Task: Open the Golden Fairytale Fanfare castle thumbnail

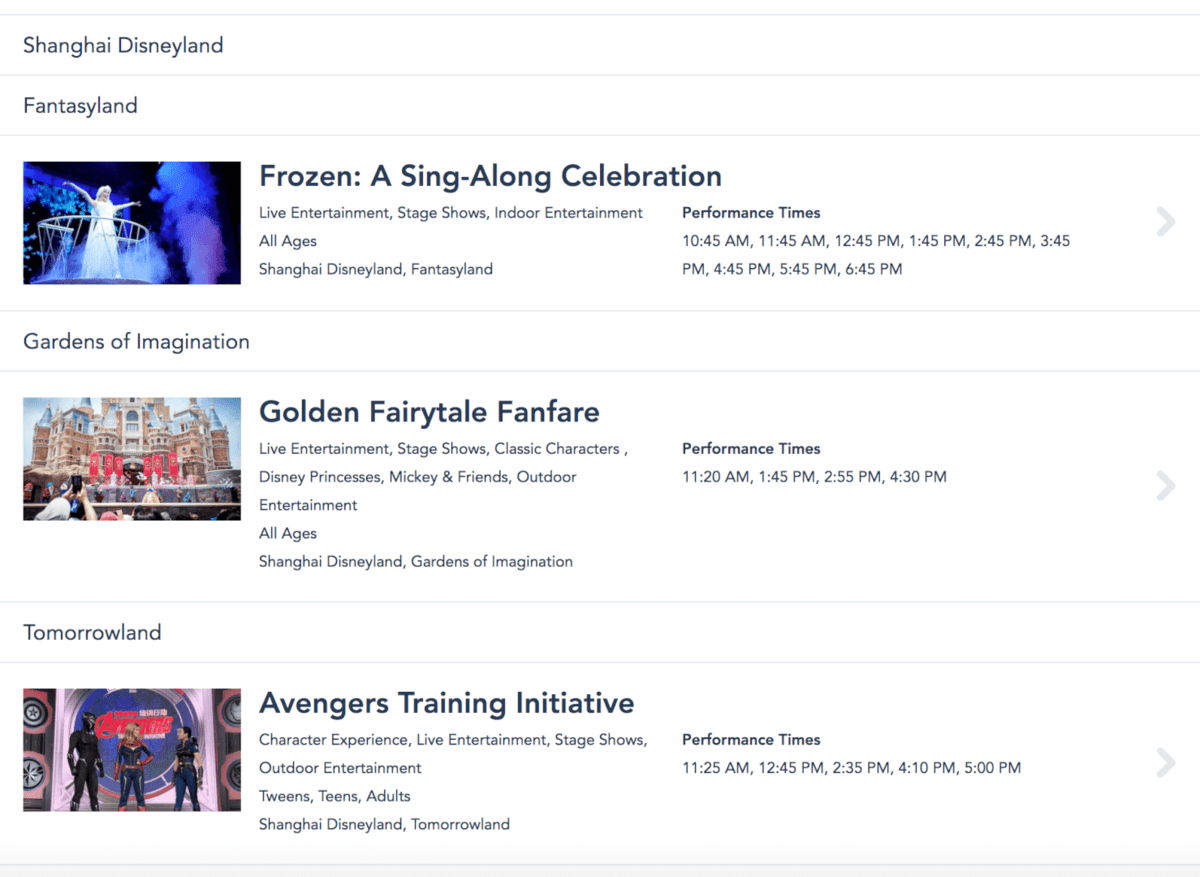Action: click(x=132, y=459)
